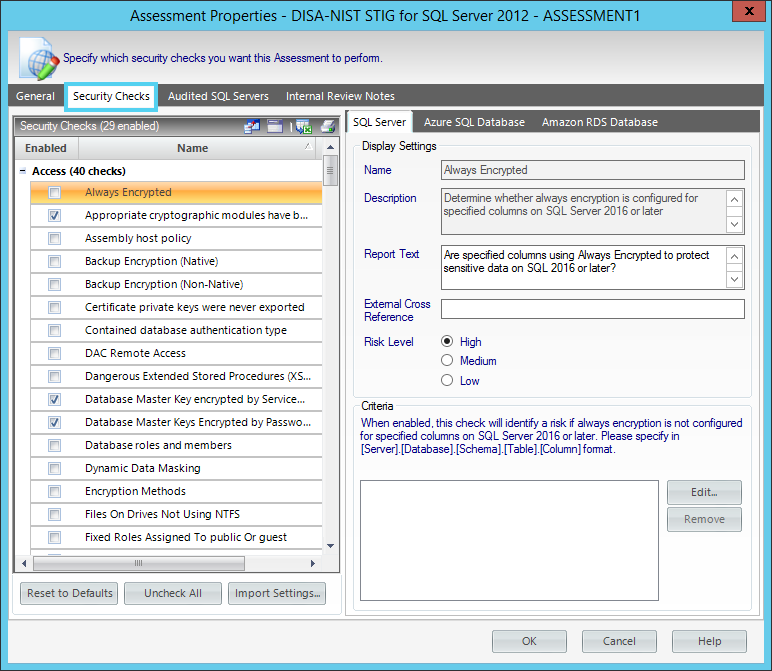Switch to the Audited SQL Servers tab

(x=218, y=96)
